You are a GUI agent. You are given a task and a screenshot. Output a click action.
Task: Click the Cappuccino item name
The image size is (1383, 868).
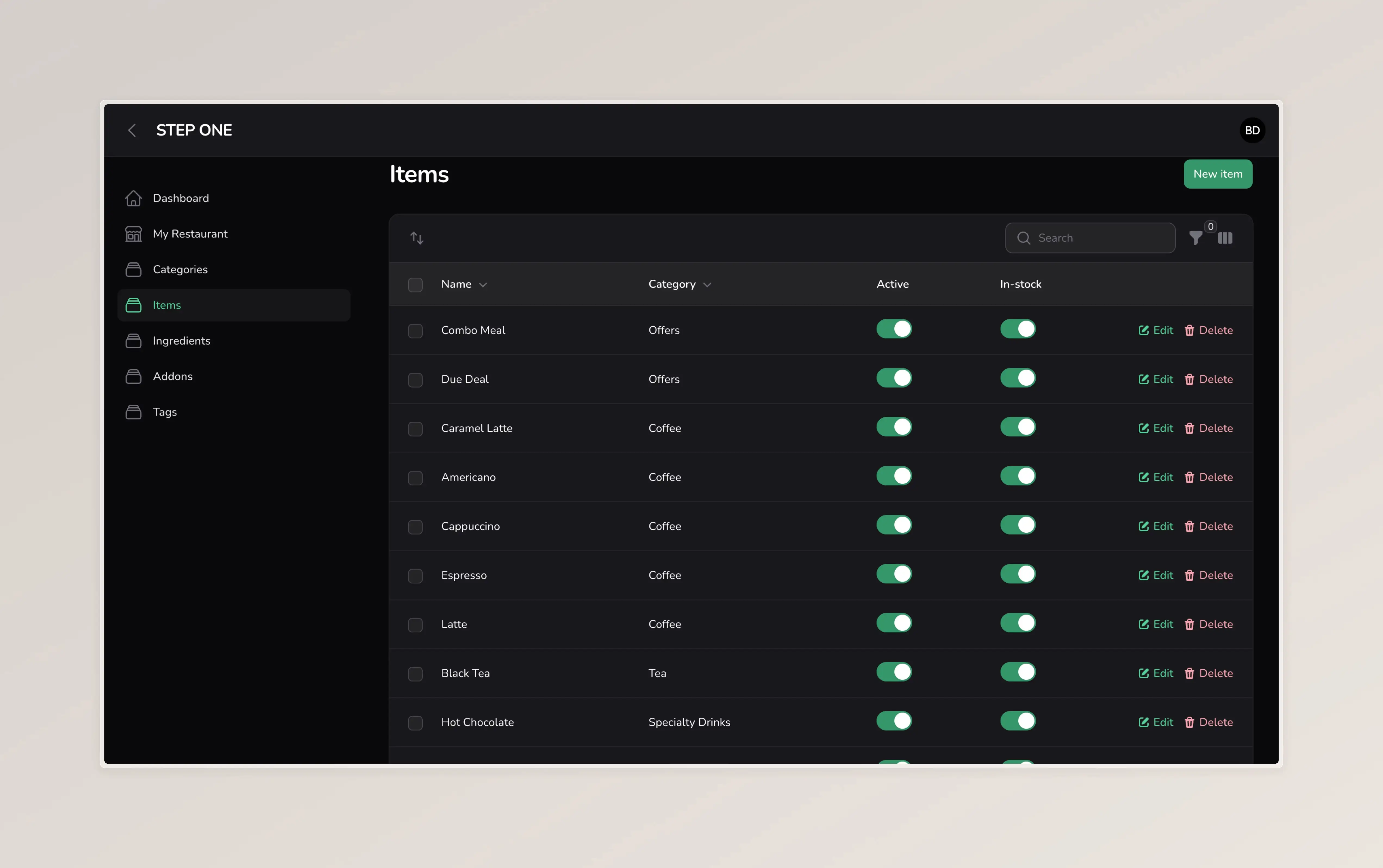(470, 526)
